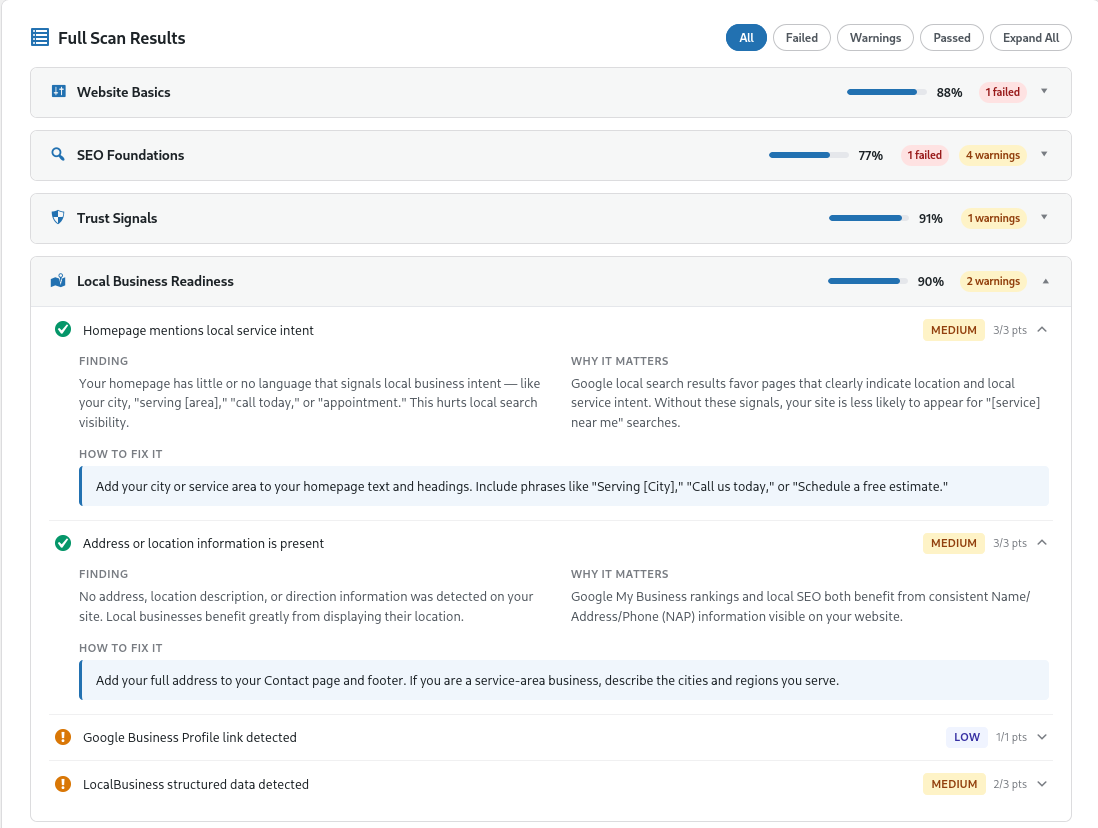Click SEO Foundations 77% progress bar
The width and height of the screenshot is (1098, 828).
pyautogui.click(x=809, y=155)
